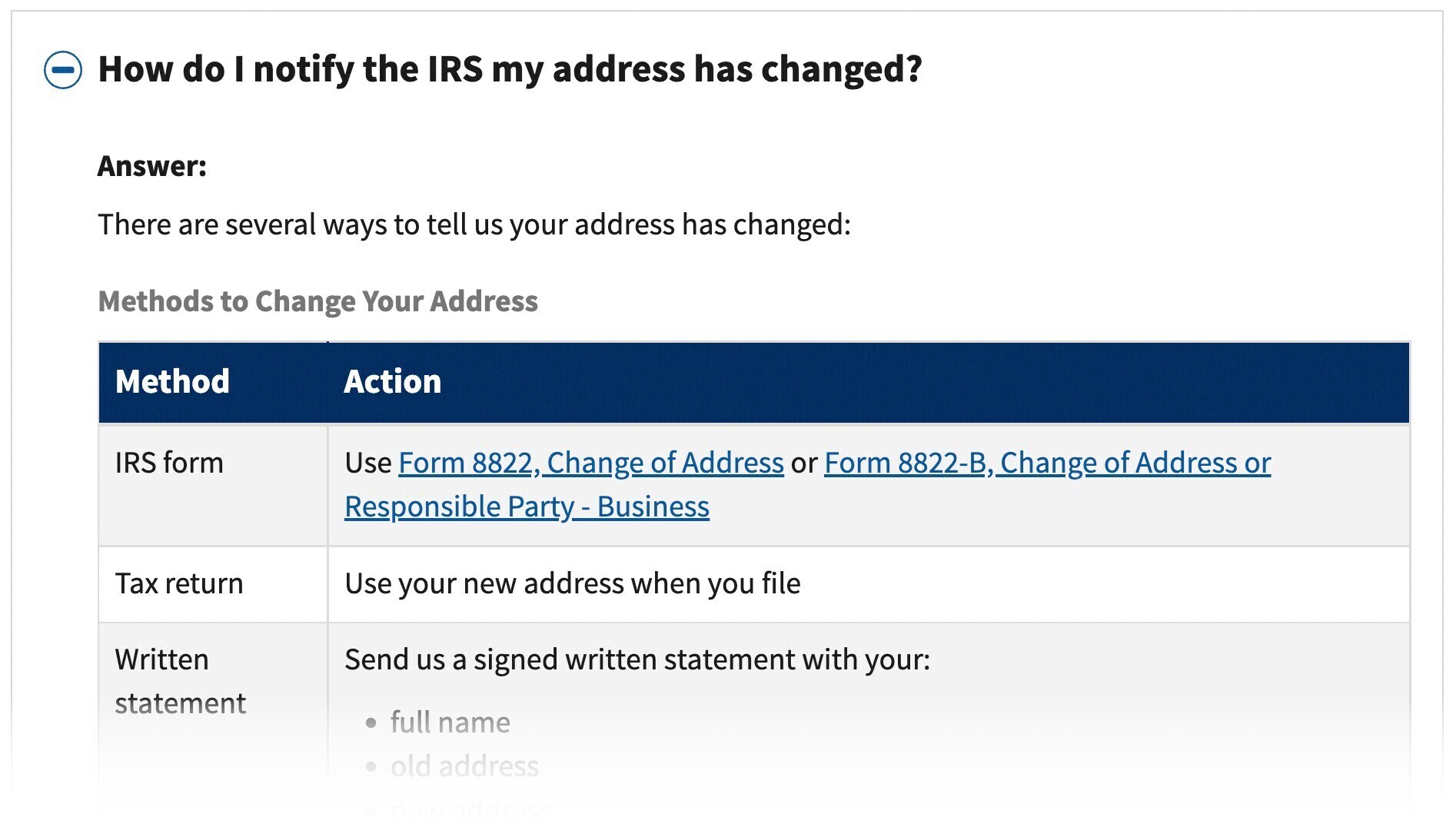The width and height of the screenshot is (1456, 827).
Task: Click 'Send us a signed written statement' text
Action: coord(637,660)
